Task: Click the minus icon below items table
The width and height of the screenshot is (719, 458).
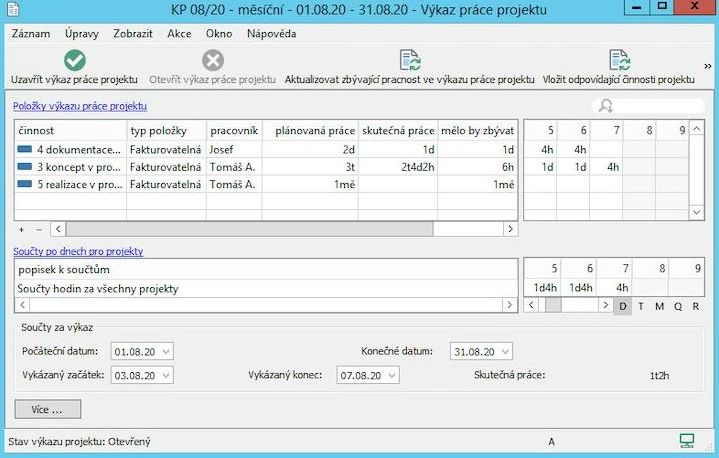Action: (39, 229)
